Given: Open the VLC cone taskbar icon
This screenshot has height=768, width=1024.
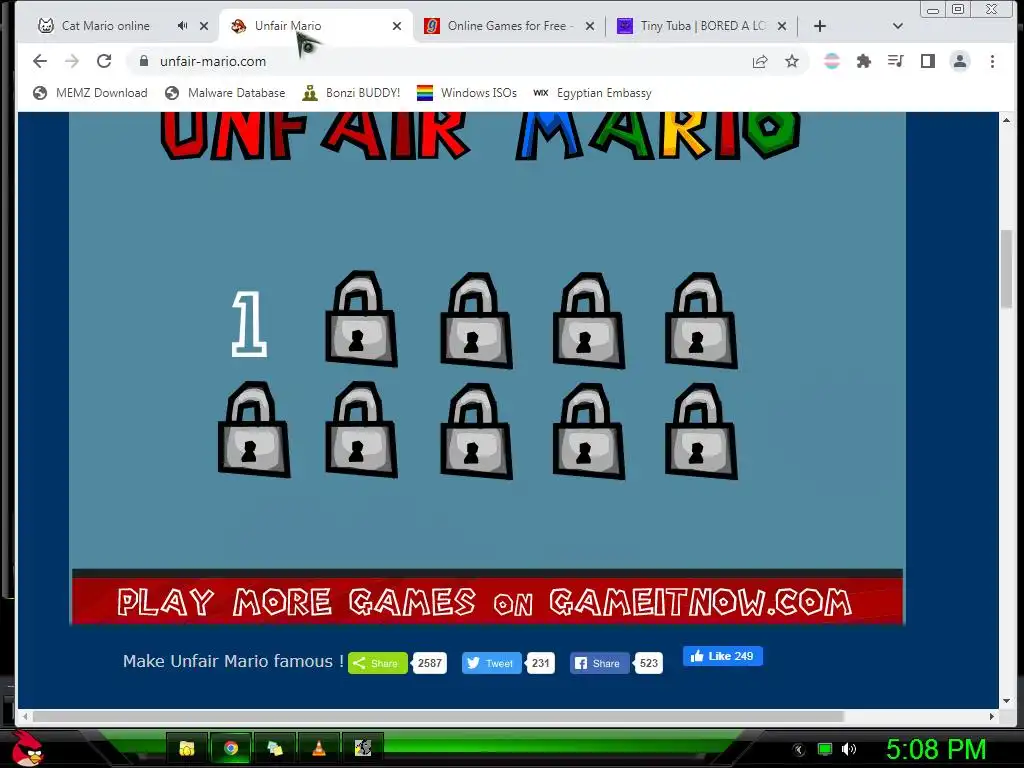Looking at the screenshot, I should [x=319, y=748].
